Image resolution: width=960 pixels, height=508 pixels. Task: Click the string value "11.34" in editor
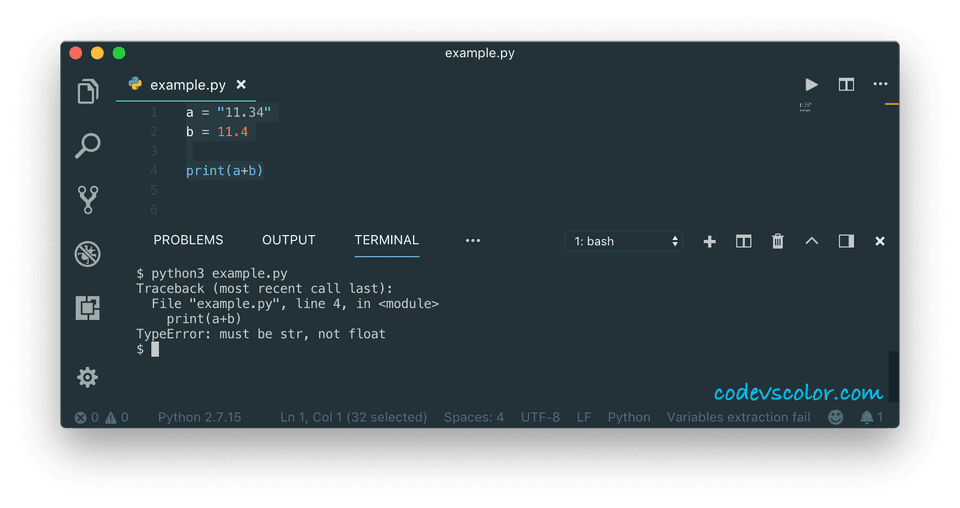(x=244, y=113)
